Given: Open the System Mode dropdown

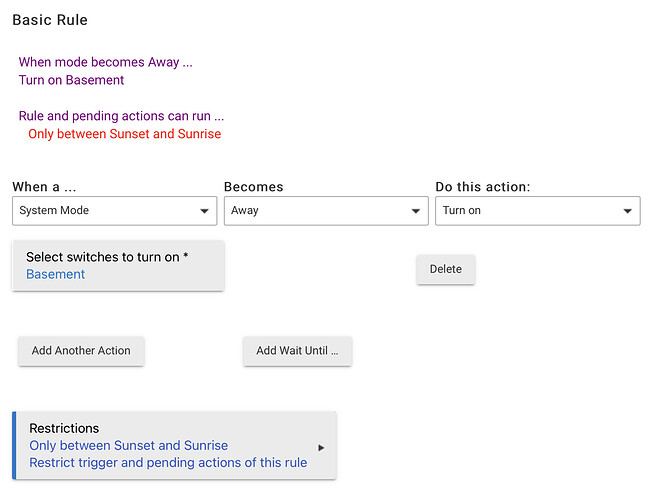Looking at the screenshot, I should pyautogui.click(x=115, y=210).
